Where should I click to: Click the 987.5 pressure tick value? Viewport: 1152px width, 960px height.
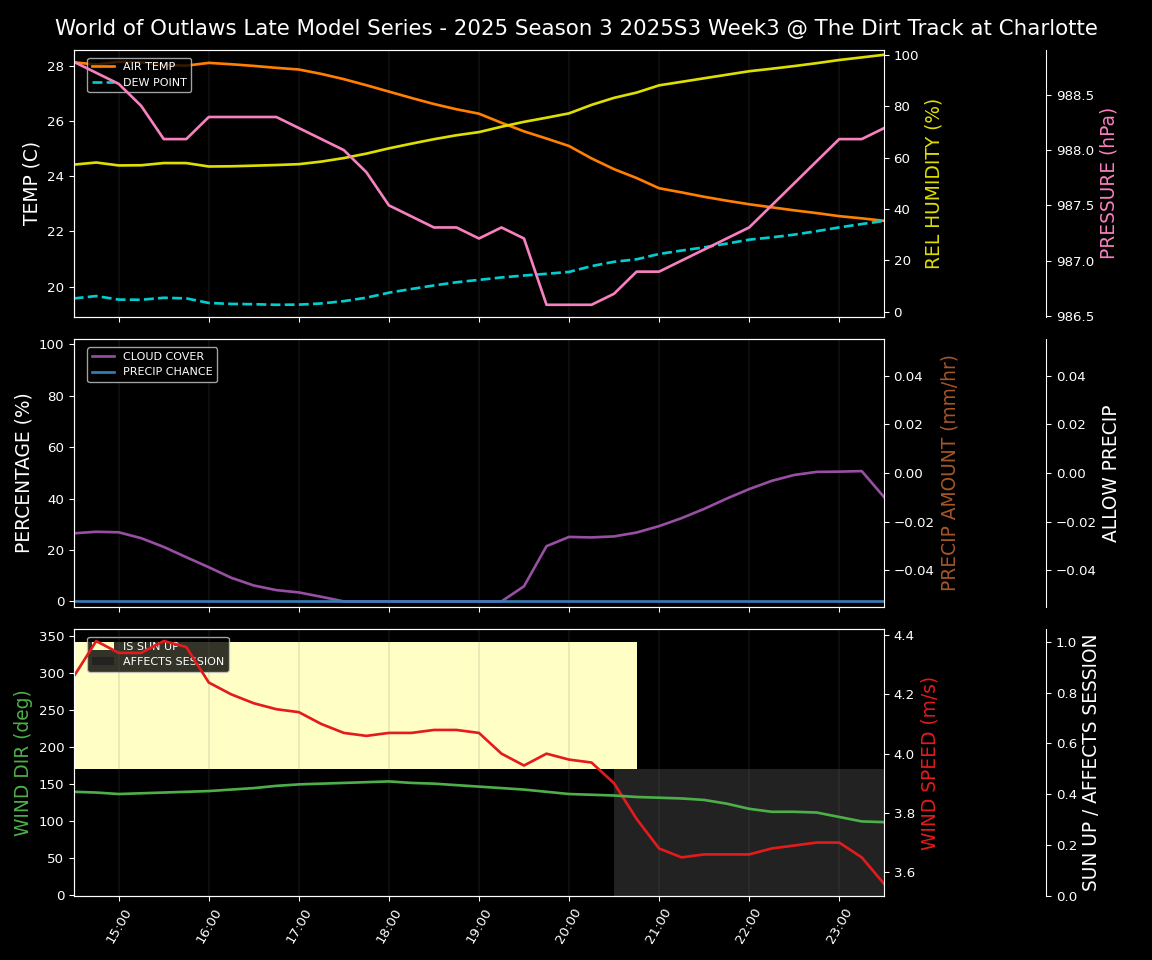(x=1075, y=206)
